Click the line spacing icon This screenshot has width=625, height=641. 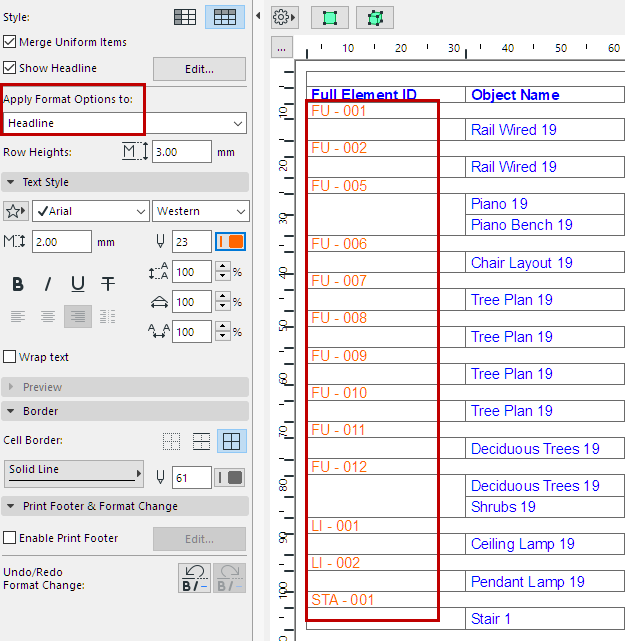click(159, 271)
